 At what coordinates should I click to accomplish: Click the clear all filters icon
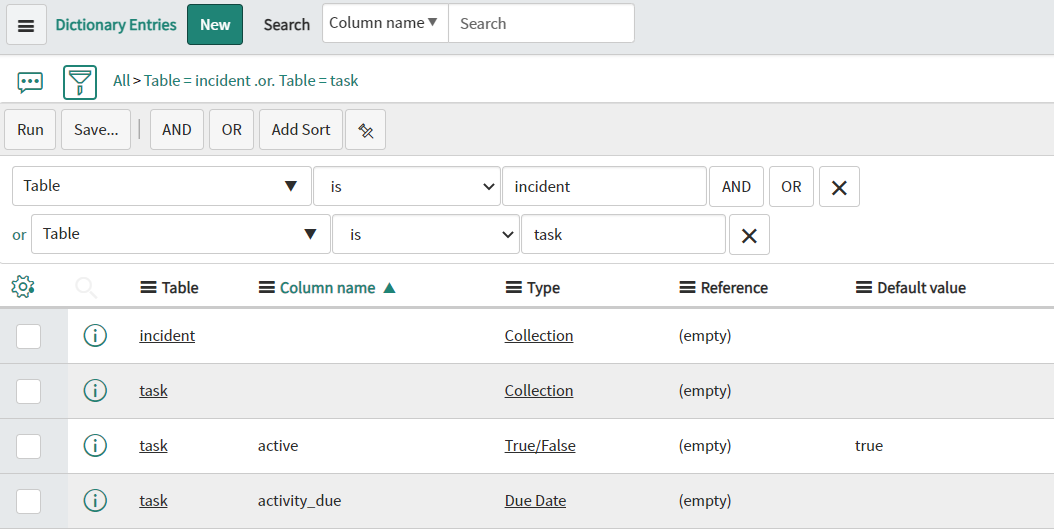[366, 130]
